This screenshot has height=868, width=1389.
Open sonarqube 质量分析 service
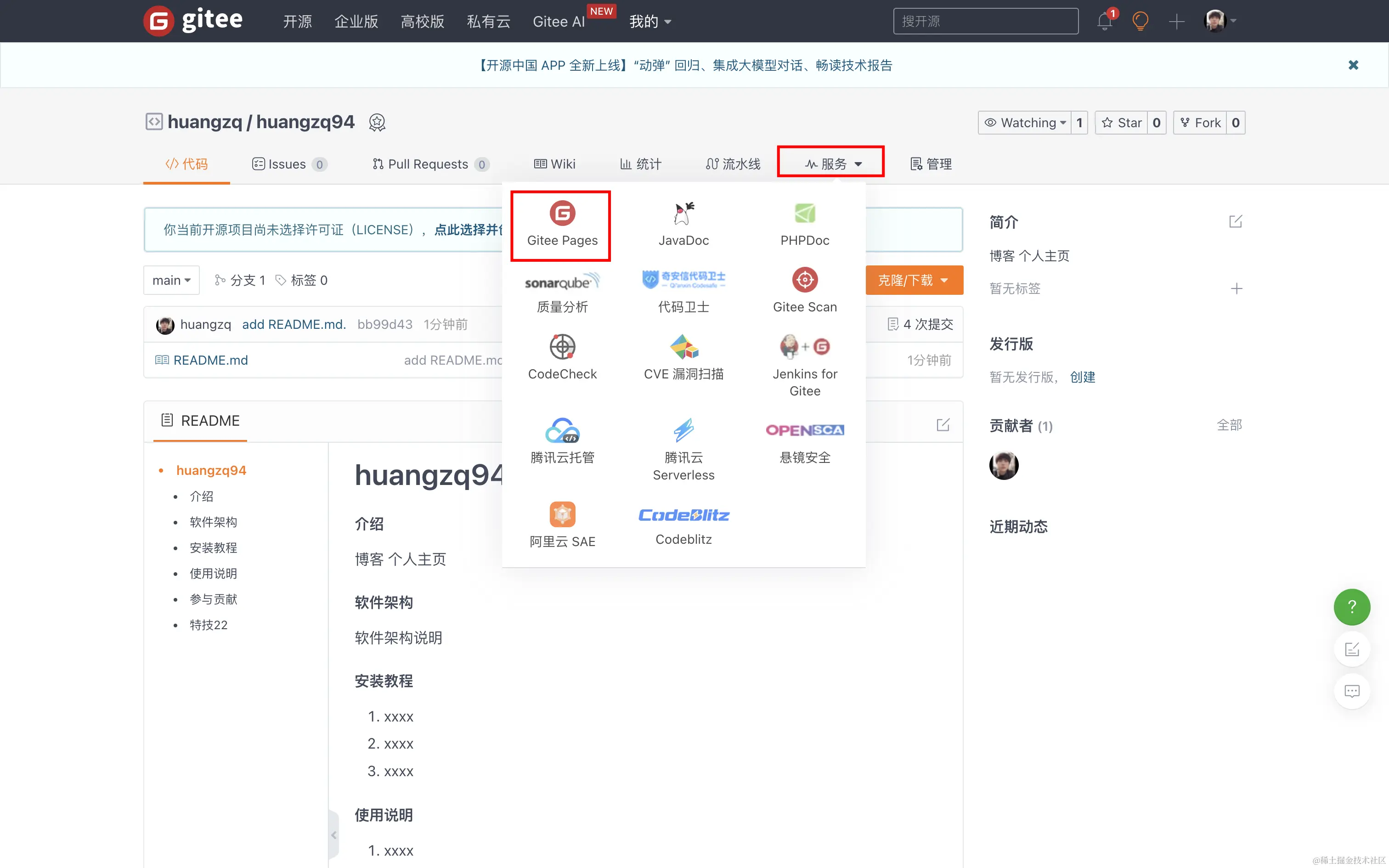point(562,292)
